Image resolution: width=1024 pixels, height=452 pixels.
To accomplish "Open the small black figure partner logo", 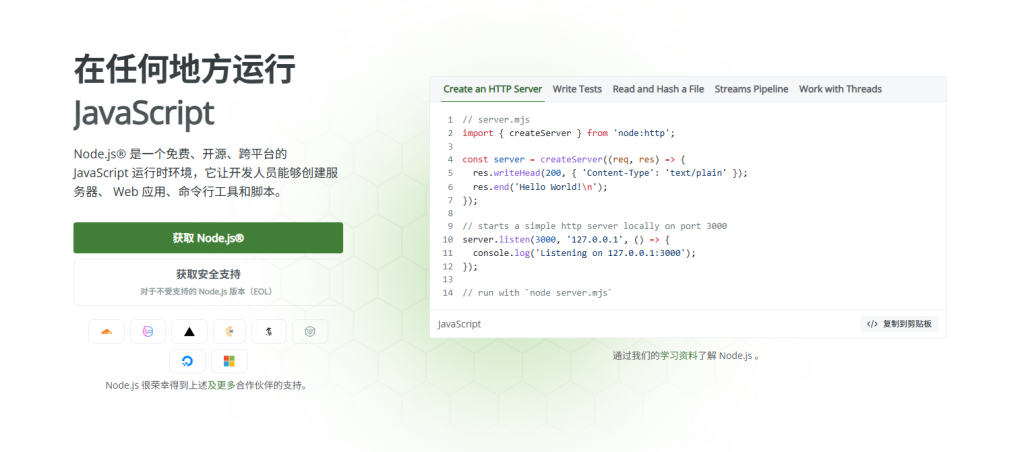I will [x=268, y=332].
